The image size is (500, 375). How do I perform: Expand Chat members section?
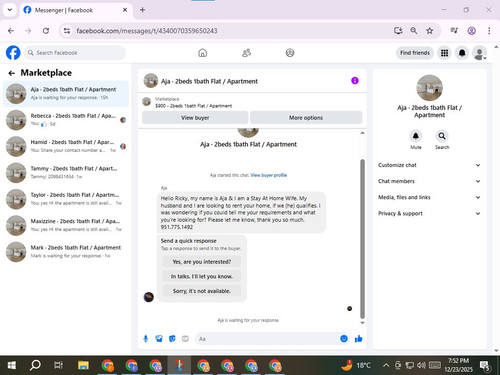[x=429, y=181]
